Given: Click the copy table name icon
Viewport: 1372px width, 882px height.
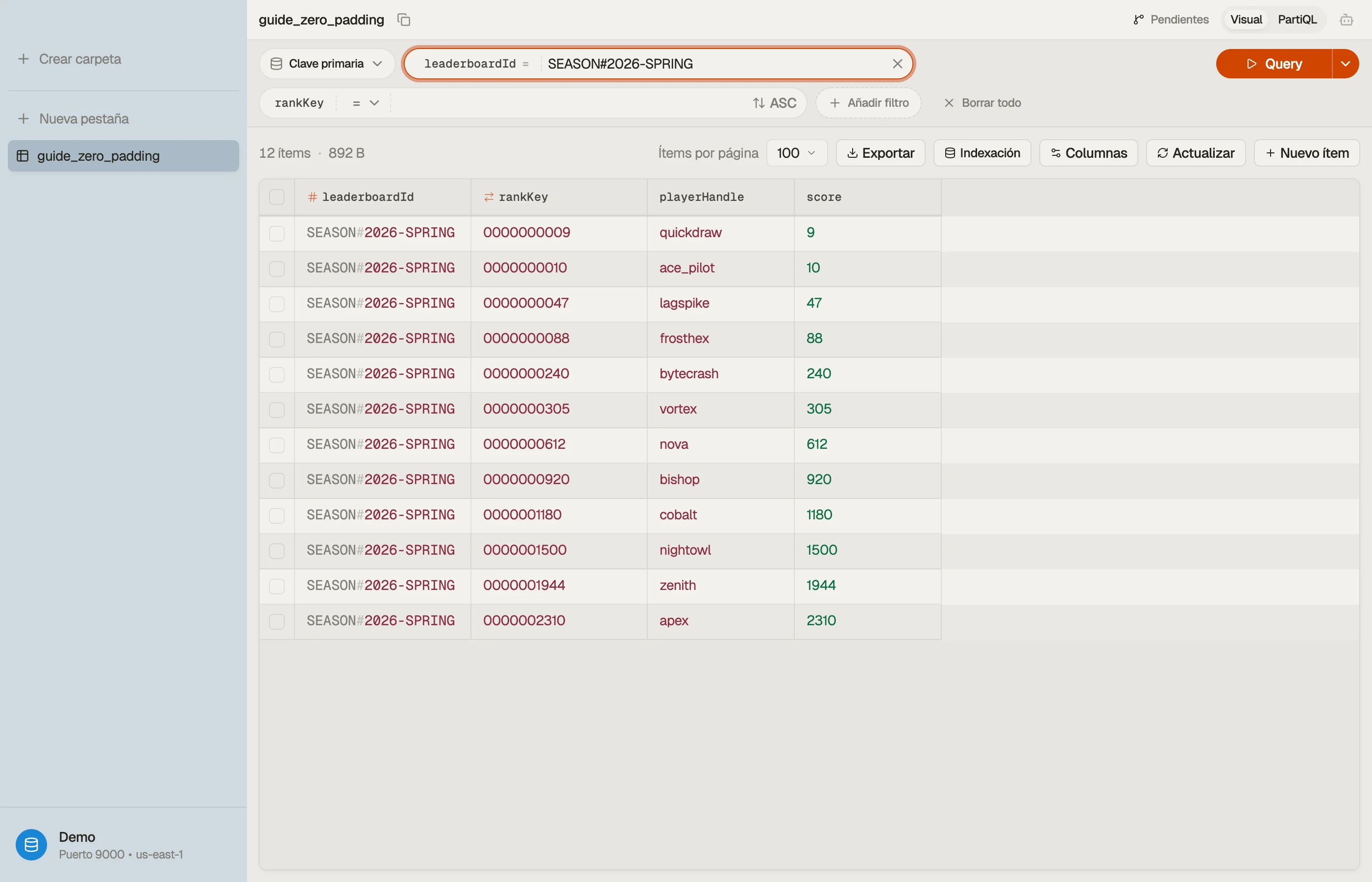Looking at the screenshot, I should click(404, 20).
